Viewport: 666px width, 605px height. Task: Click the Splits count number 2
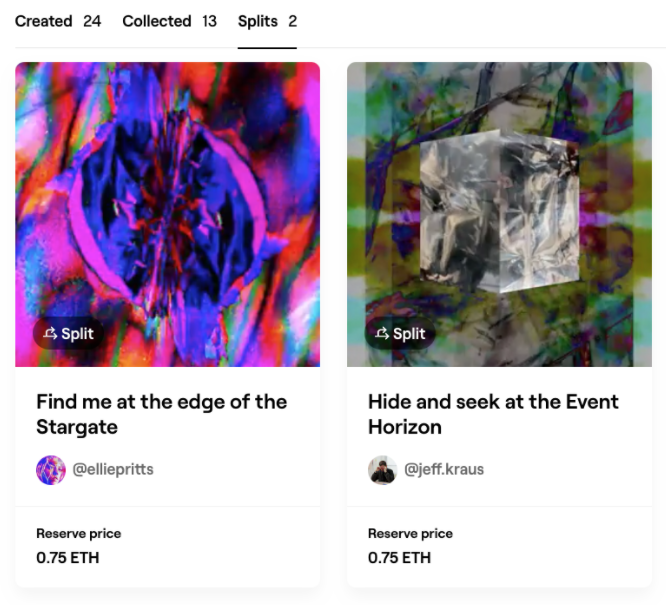(292, 21)
